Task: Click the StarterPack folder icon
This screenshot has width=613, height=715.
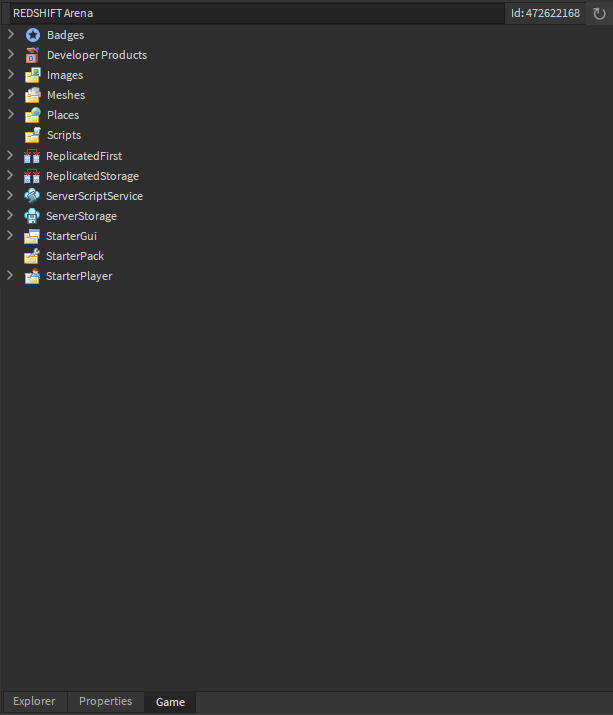Action: [x=32, y=256]
